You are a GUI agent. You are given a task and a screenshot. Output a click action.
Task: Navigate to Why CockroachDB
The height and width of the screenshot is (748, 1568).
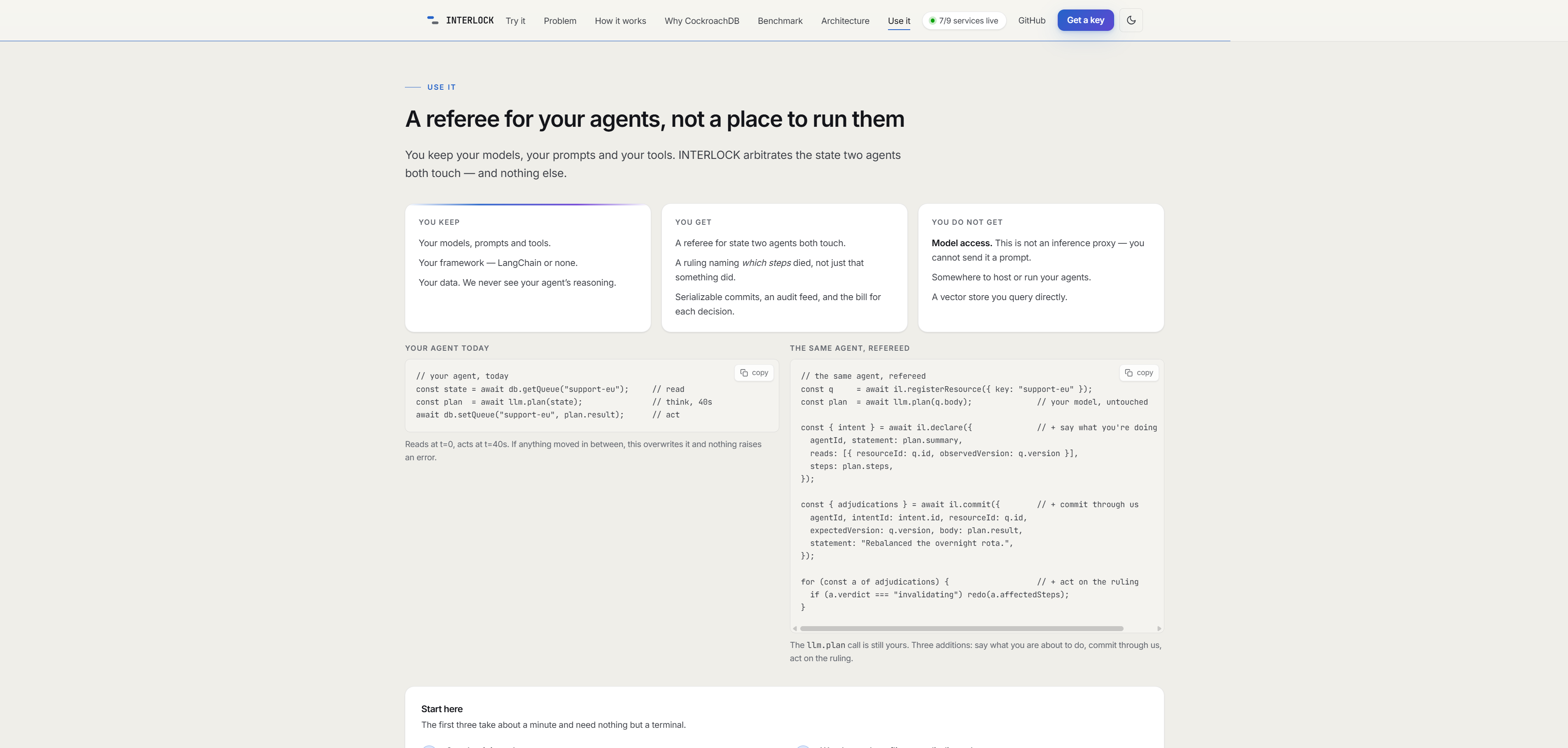[702, 21]
